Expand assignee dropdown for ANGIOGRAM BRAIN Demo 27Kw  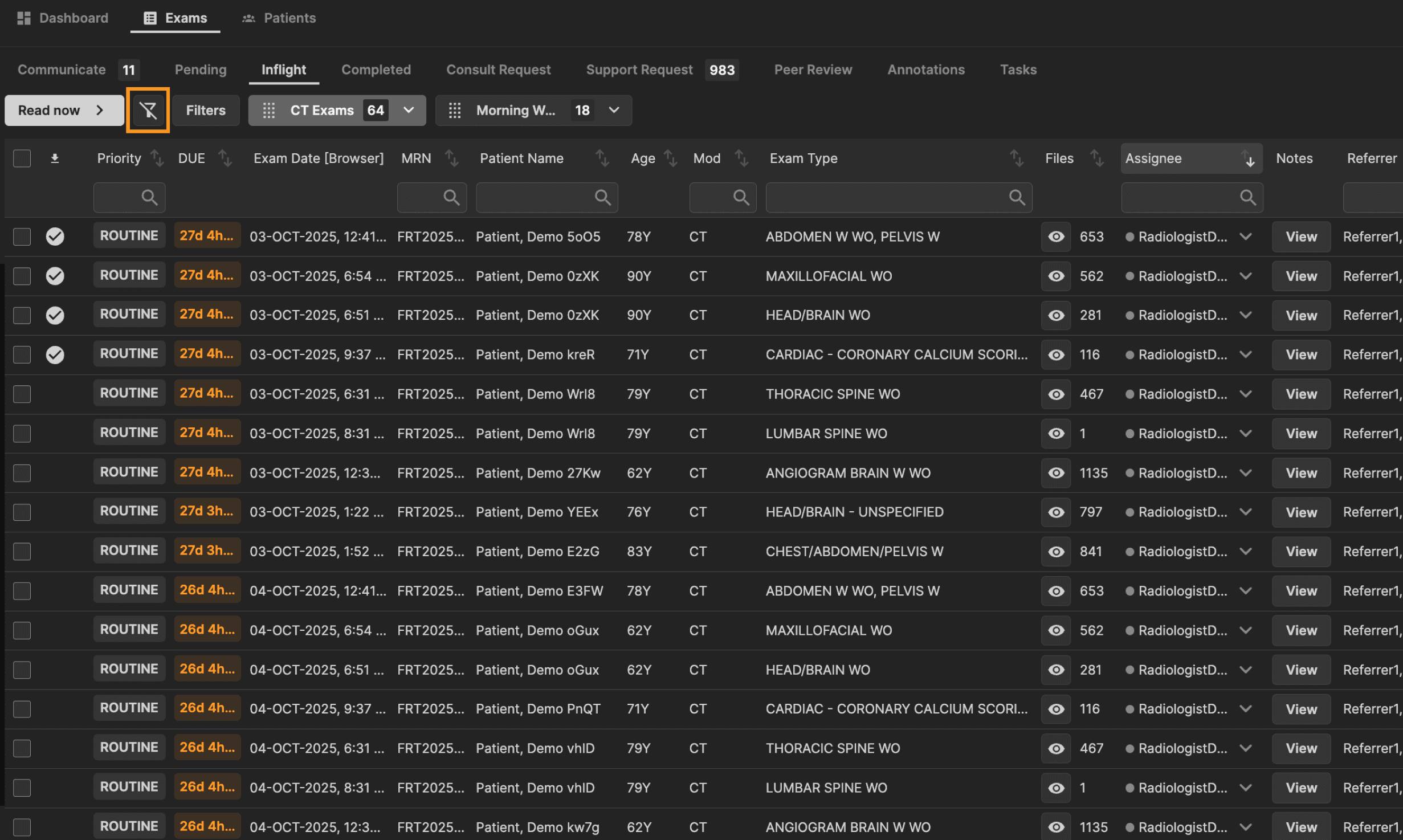[x=1246, y=473]
